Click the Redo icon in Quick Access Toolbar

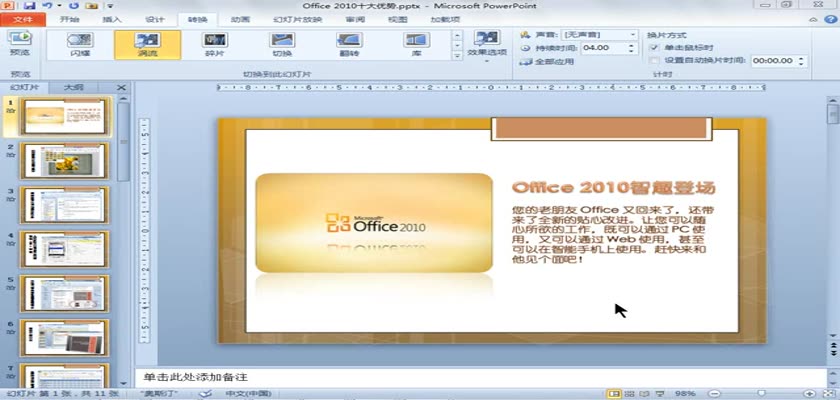pyautogui.click(x=74, y=5)
